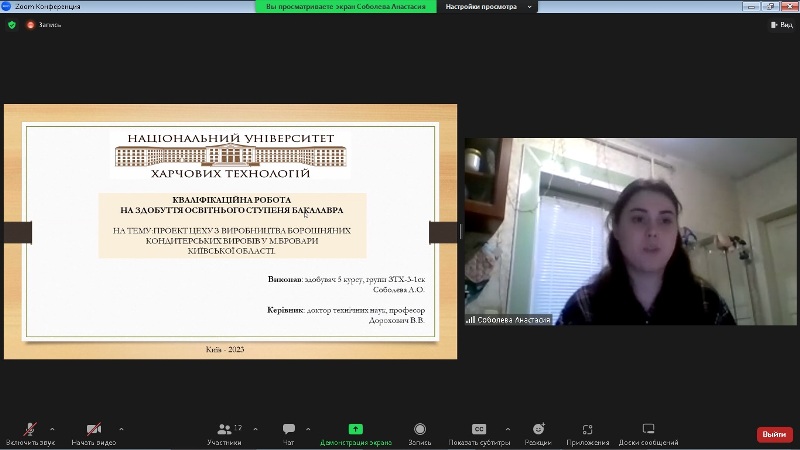Open the Реакции reactions menu

(x=538, y=435)
